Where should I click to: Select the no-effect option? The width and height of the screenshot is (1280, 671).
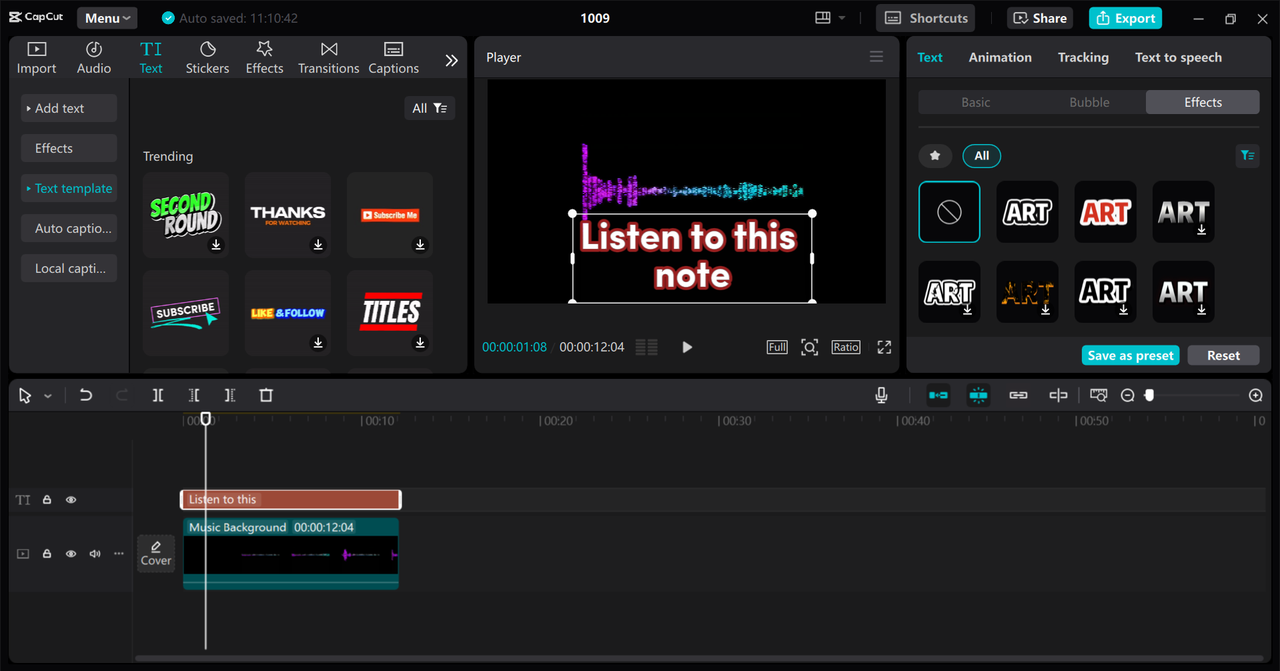[949, 212]
